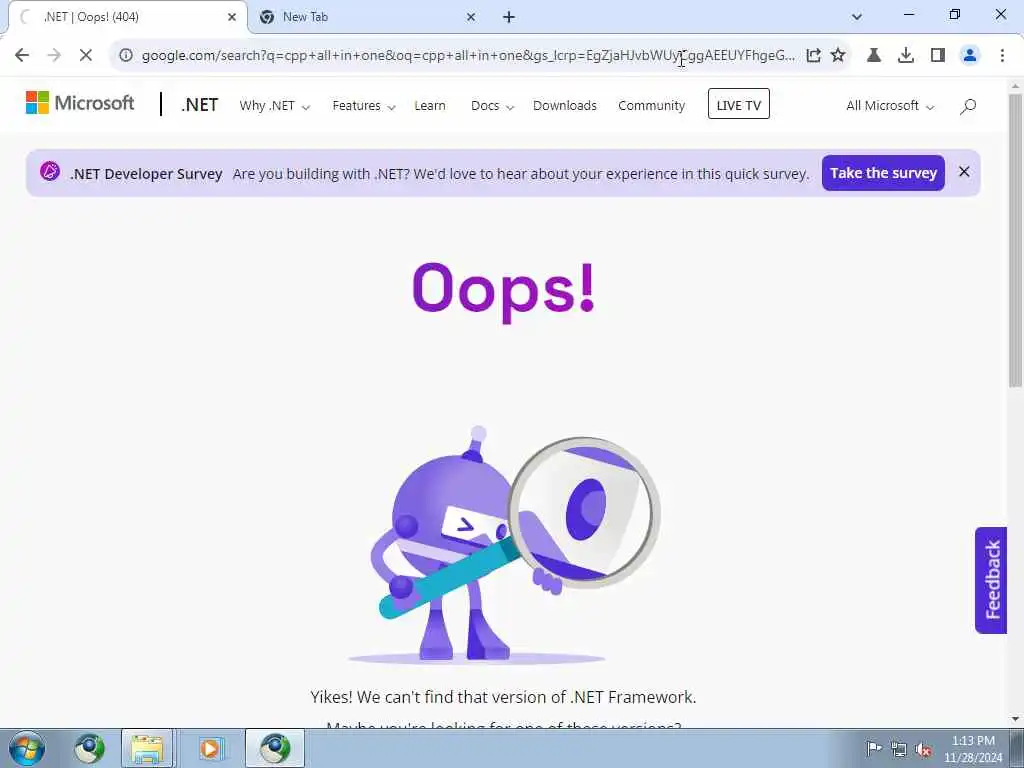Bookmark this tab with the star icon

838,56
